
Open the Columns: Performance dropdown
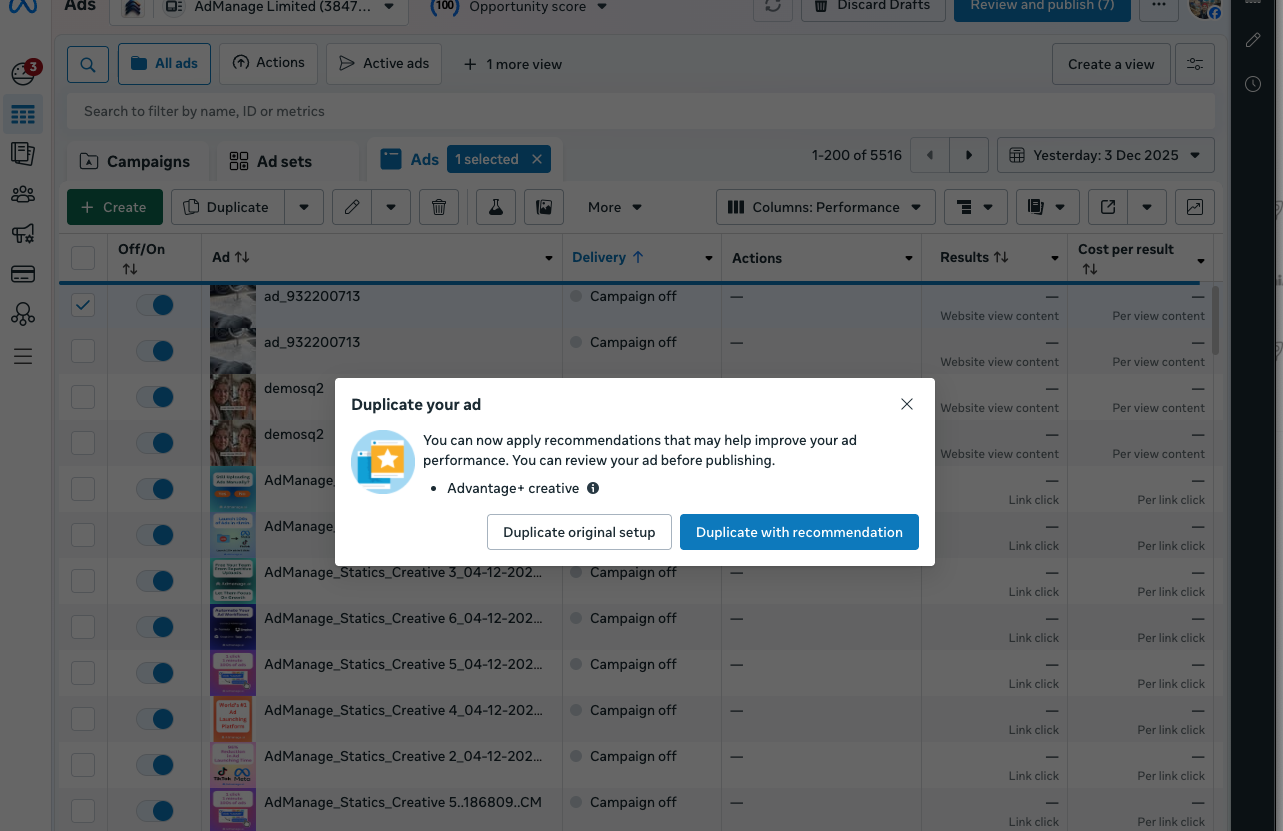[825, 207]
